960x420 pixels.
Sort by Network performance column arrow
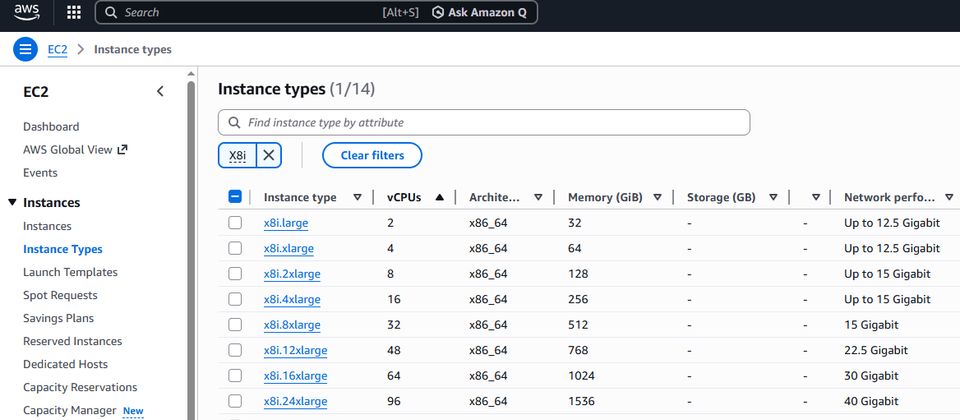pos(949,197)
